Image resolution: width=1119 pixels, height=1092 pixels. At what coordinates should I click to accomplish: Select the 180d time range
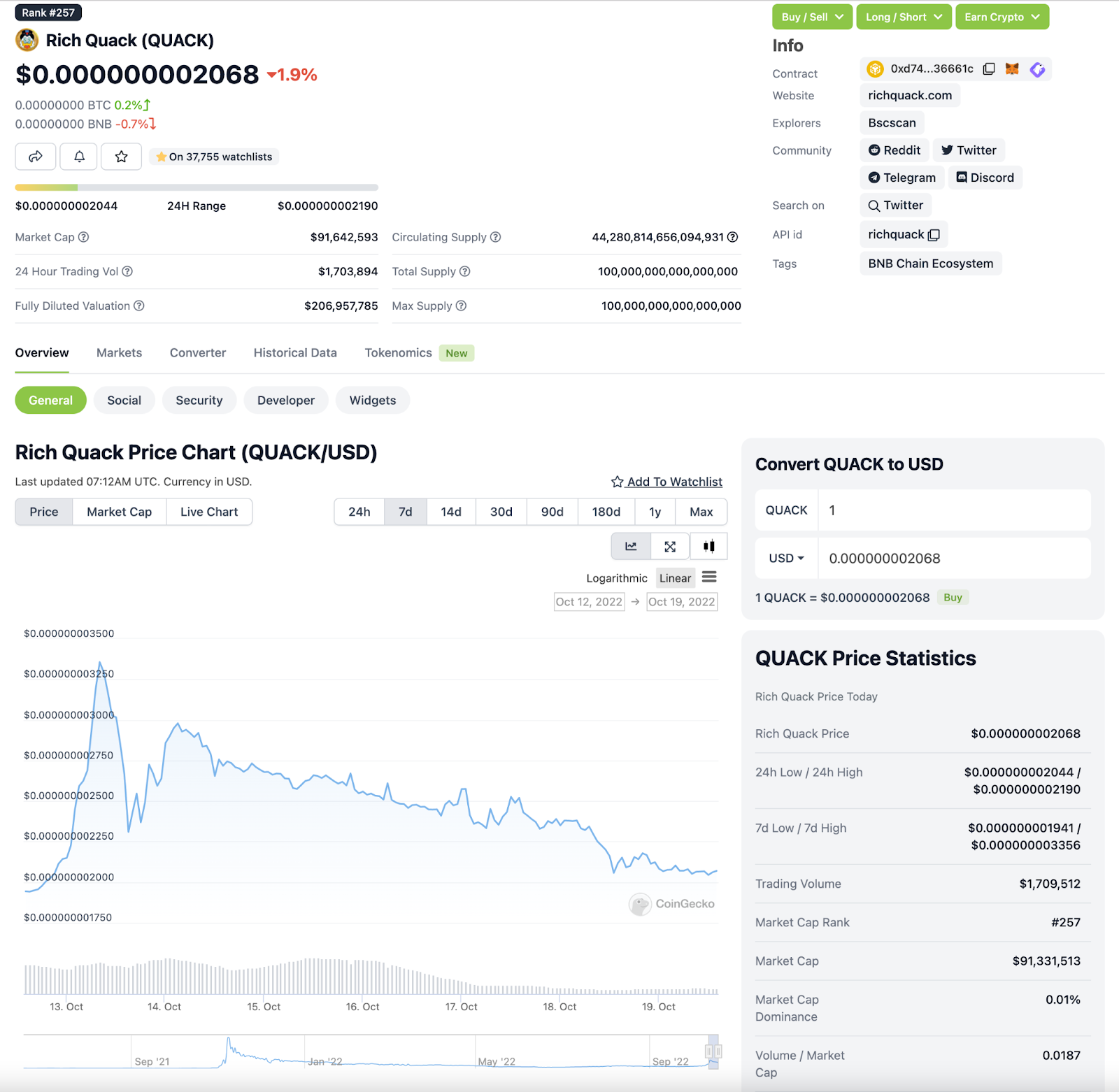pos(606,512)
